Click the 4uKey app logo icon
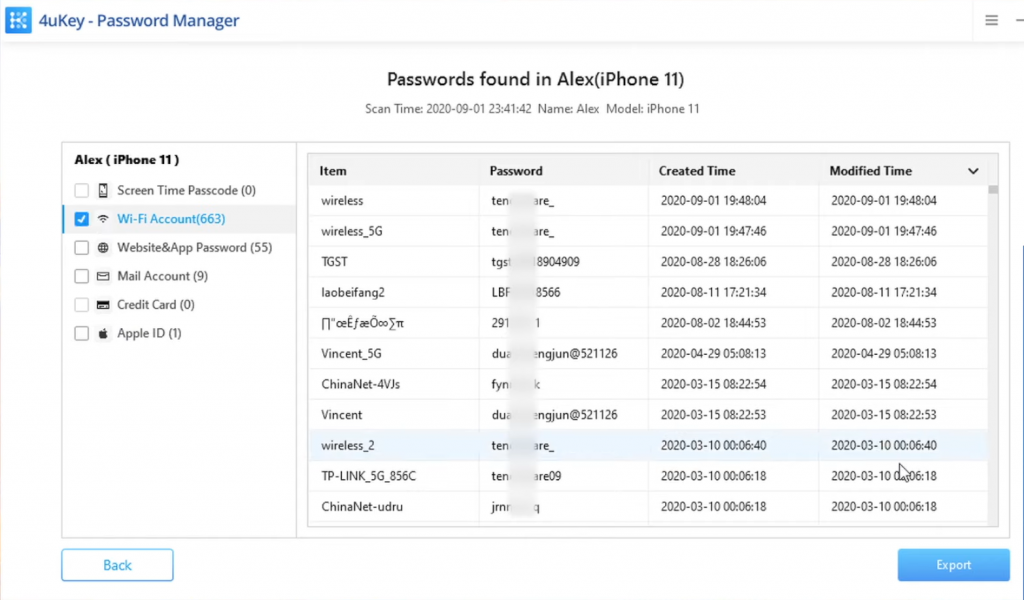Image resolution: width=1024 pixels, height=600 pixels. (18, 20)
